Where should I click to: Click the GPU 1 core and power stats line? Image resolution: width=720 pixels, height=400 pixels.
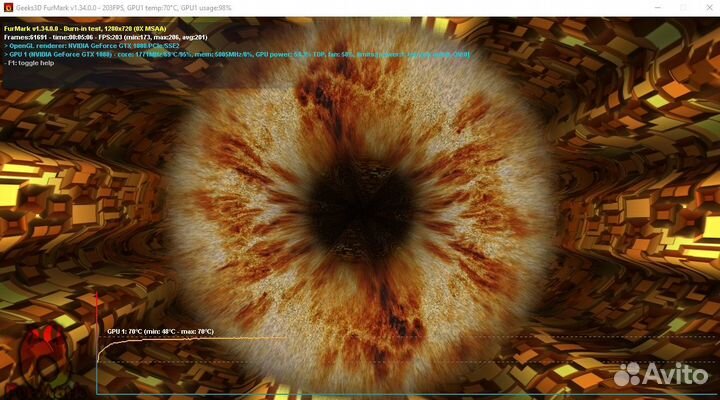coord(200,54)
